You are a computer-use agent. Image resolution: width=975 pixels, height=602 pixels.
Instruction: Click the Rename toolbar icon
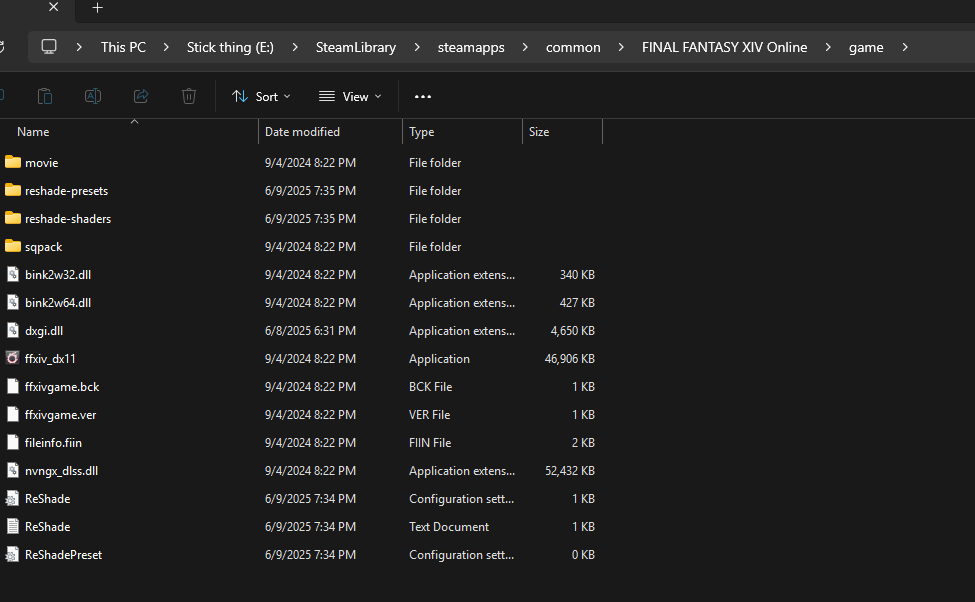click(x=93, y=96)
